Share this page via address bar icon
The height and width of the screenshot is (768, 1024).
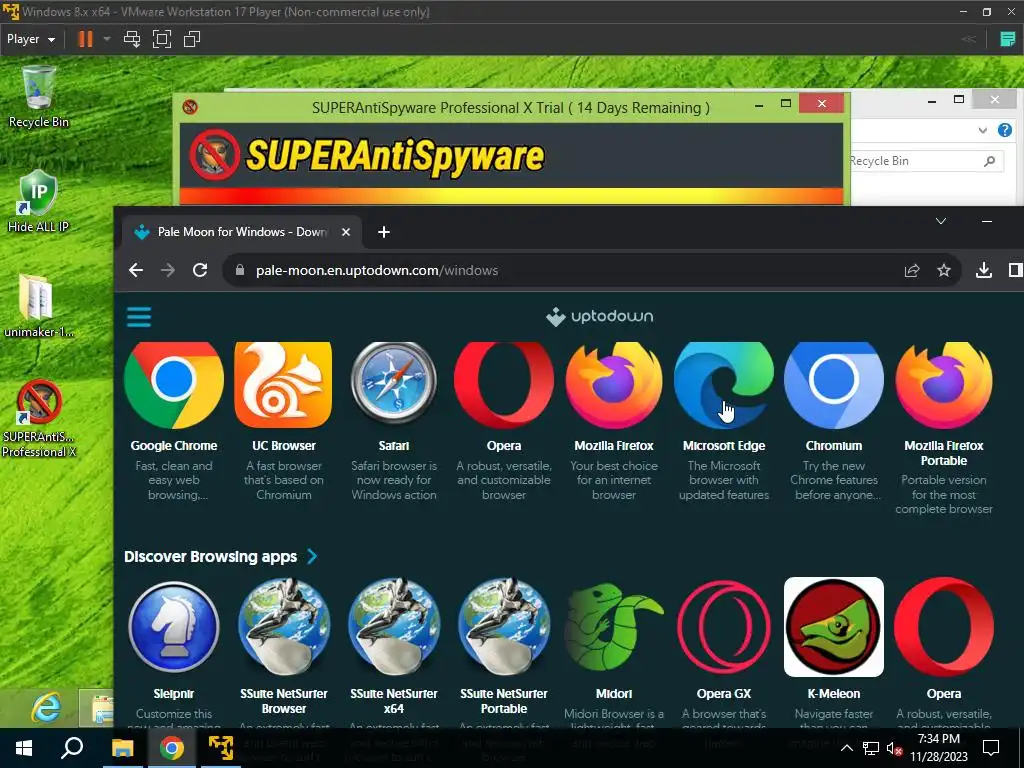(x=912, y=270)
